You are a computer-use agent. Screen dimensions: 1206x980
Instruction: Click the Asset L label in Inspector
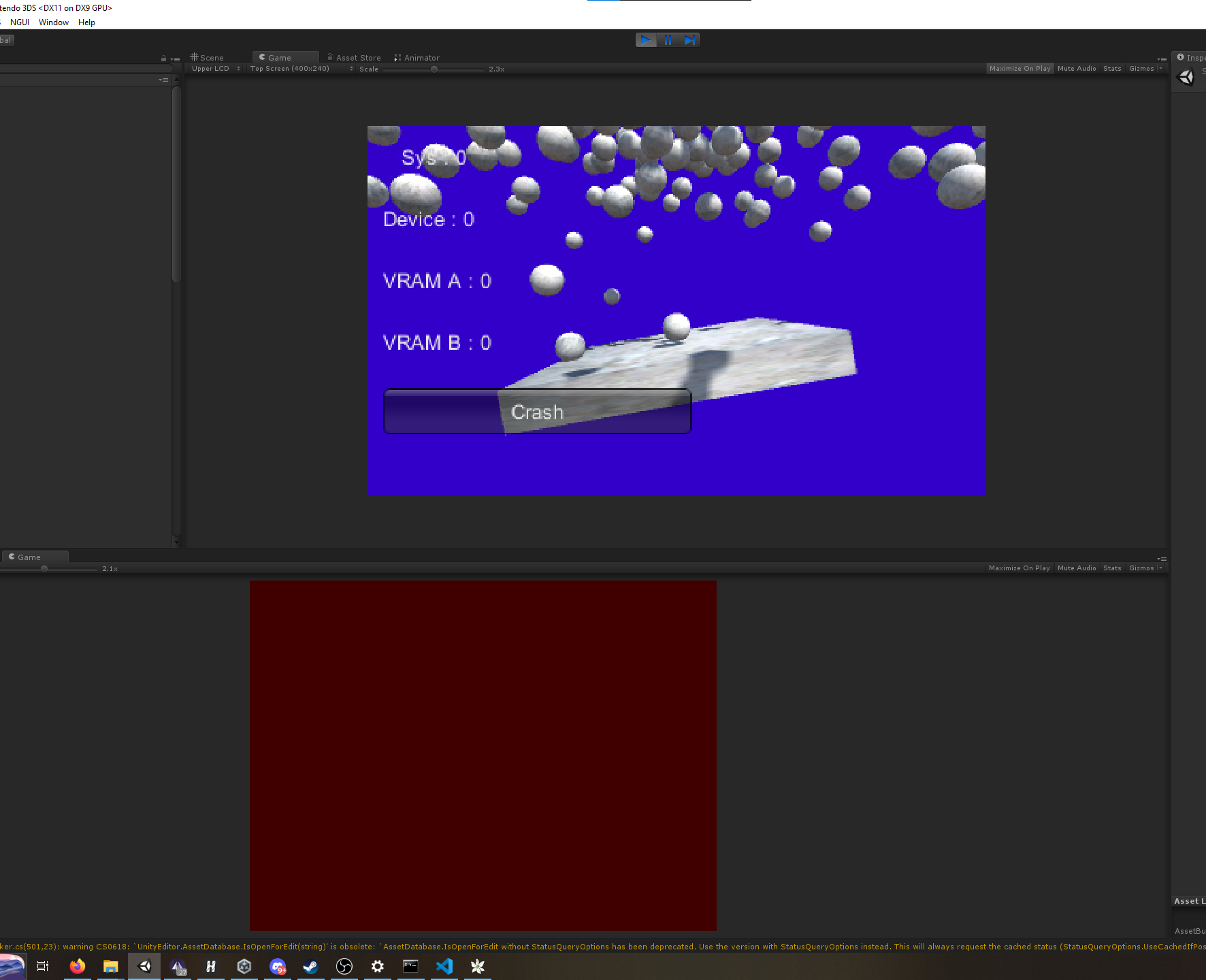point(1190,901)
